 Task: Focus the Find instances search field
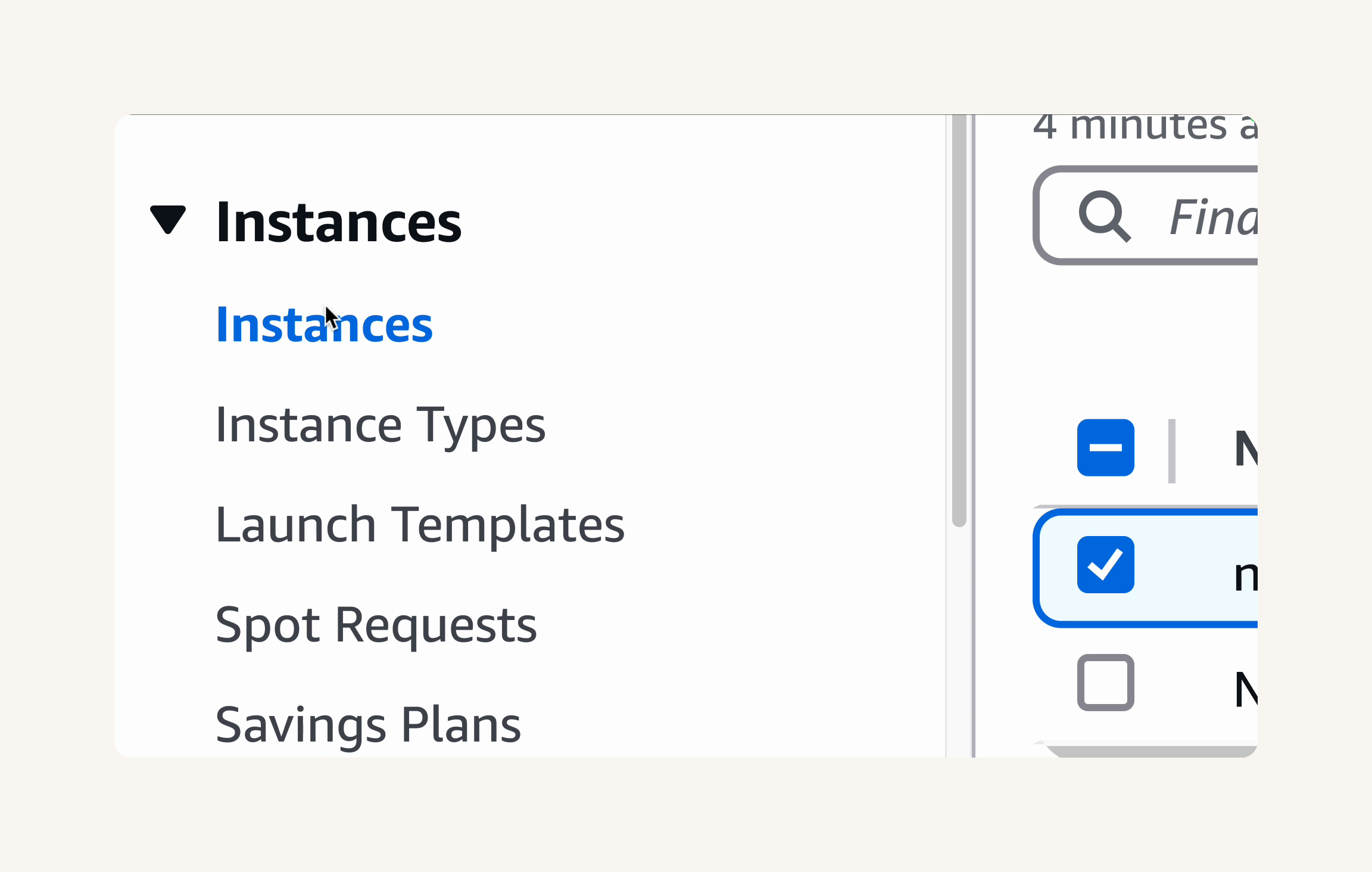coord(1146,216)
